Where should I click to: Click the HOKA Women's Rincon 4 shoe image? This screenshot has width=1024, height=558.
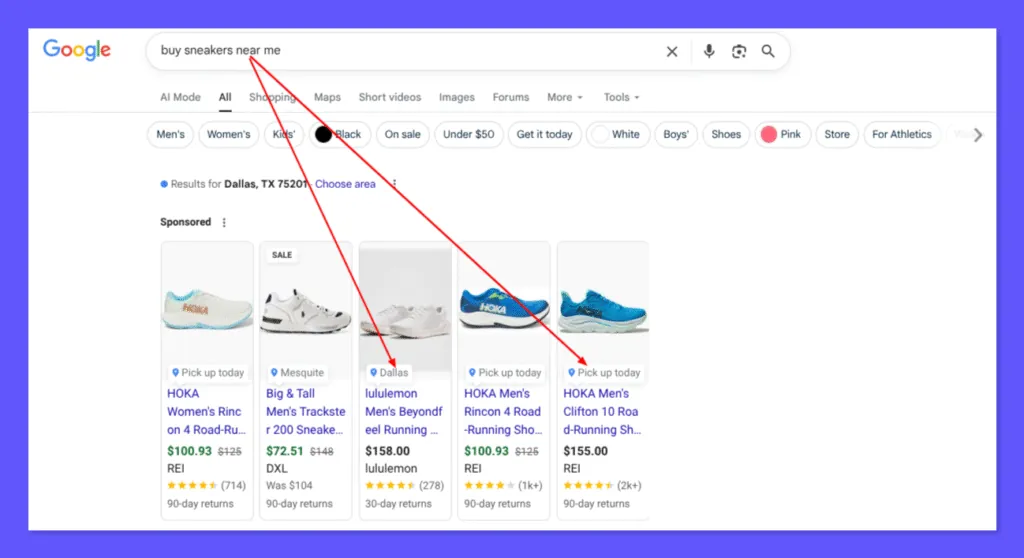coord(207,308)
